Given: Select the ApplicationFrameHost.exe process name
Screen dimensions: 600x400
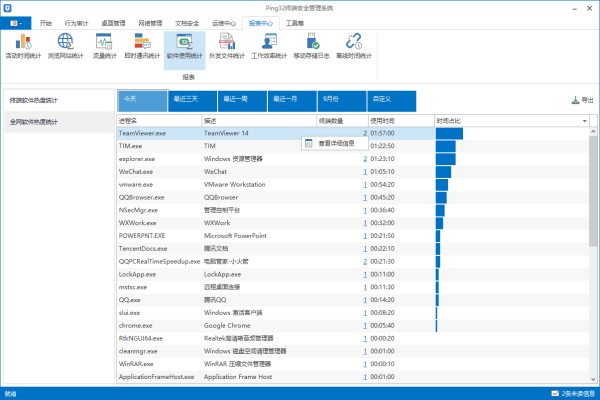Looking at the screenshot, I should [x=156, y=377].
